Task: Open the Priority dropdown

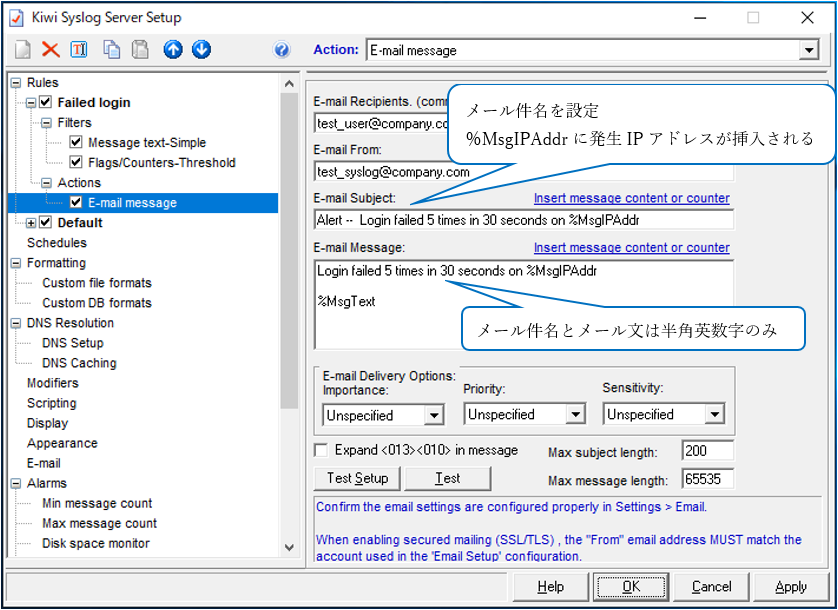Action: point(576,414)
